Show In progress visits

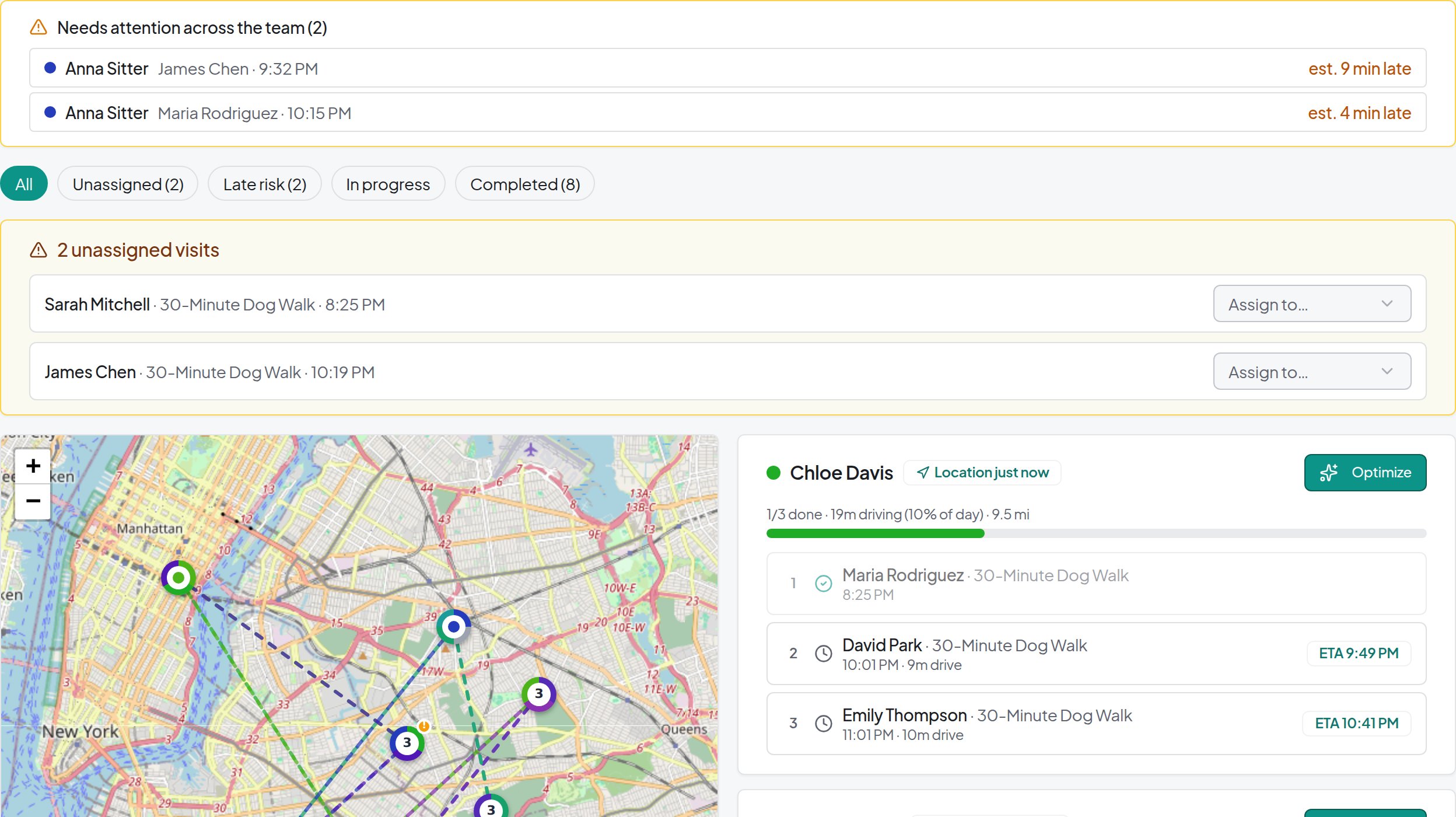[388, 184]
